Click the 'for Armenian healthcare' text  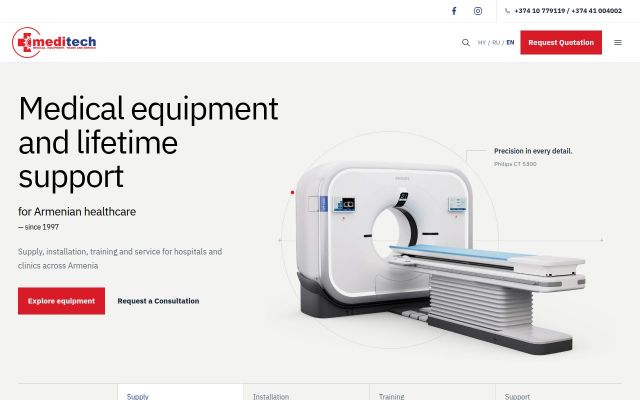click(77, 212)
